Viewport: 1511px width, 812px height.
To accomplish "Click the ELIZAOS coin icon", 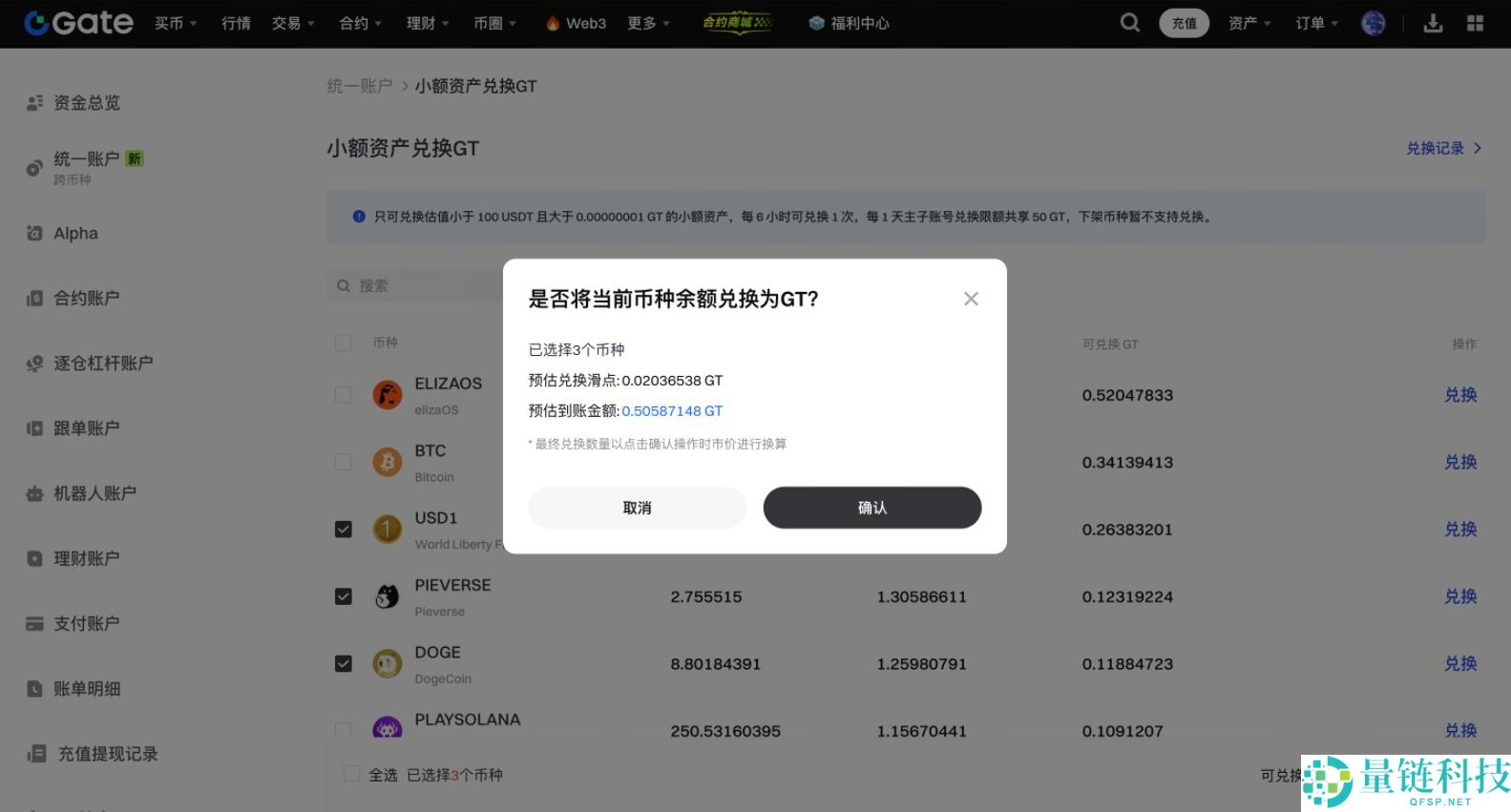I will point(387,394).
